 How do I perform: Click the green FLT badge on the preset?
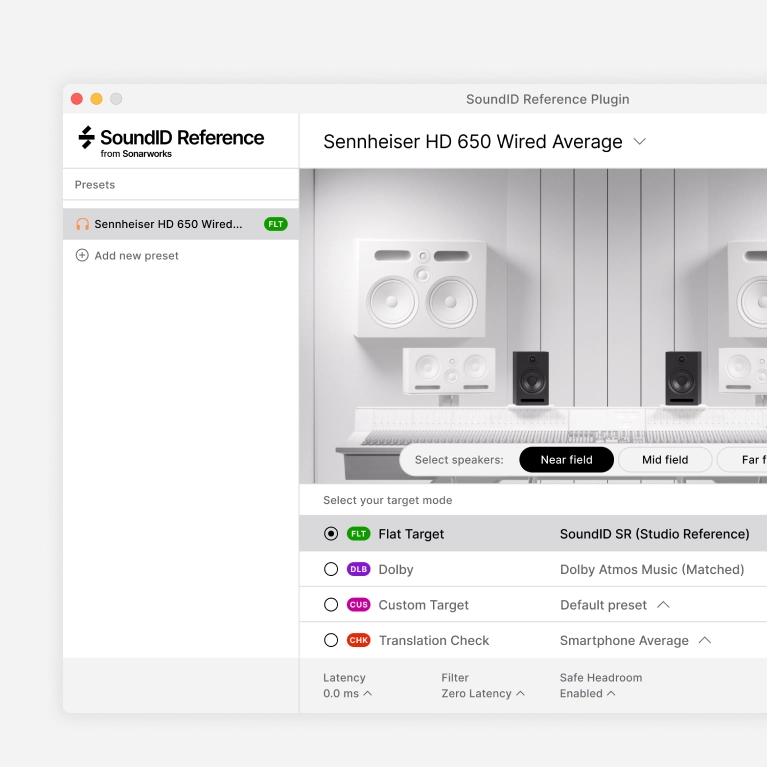275,224
